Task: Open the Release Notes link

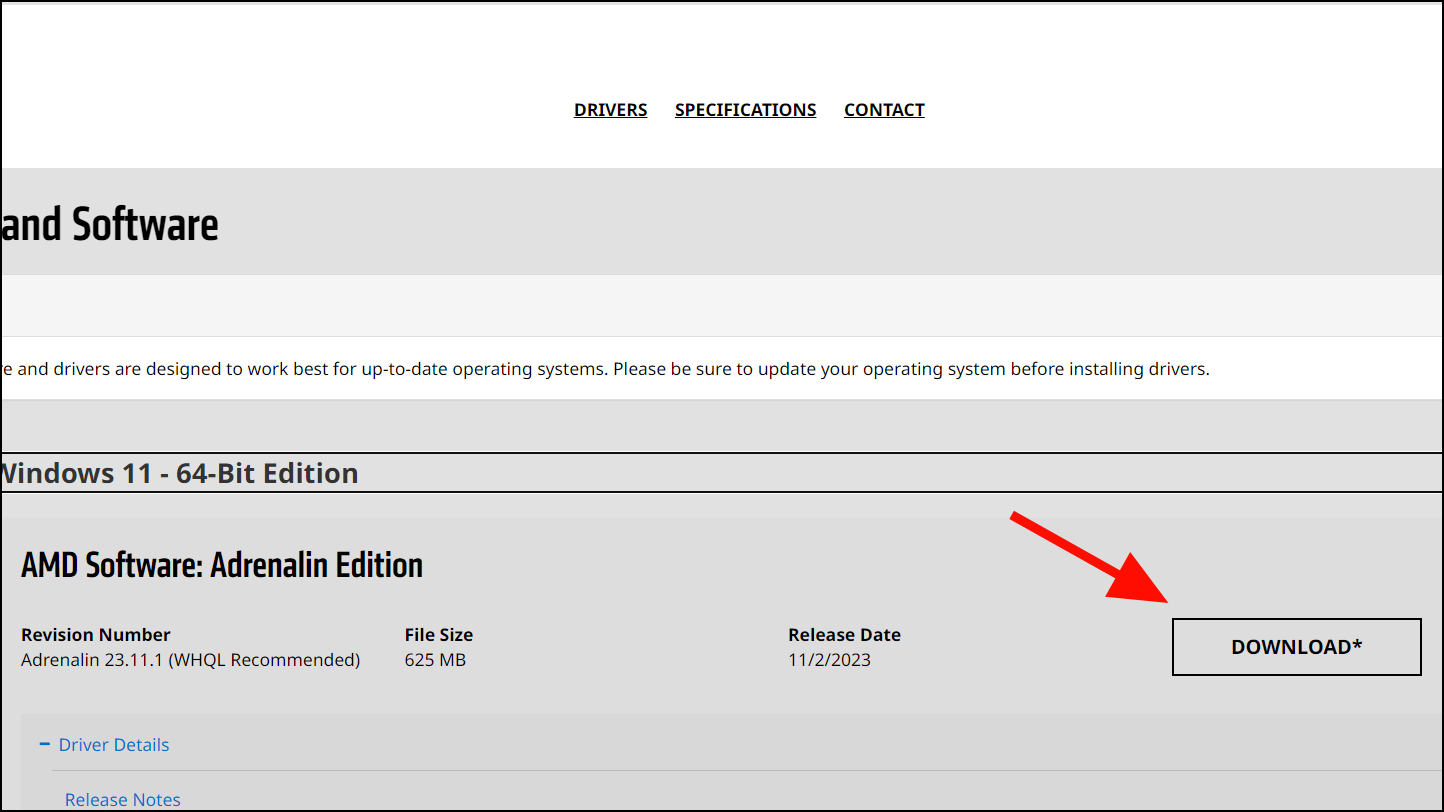Action: click(123, 800)
